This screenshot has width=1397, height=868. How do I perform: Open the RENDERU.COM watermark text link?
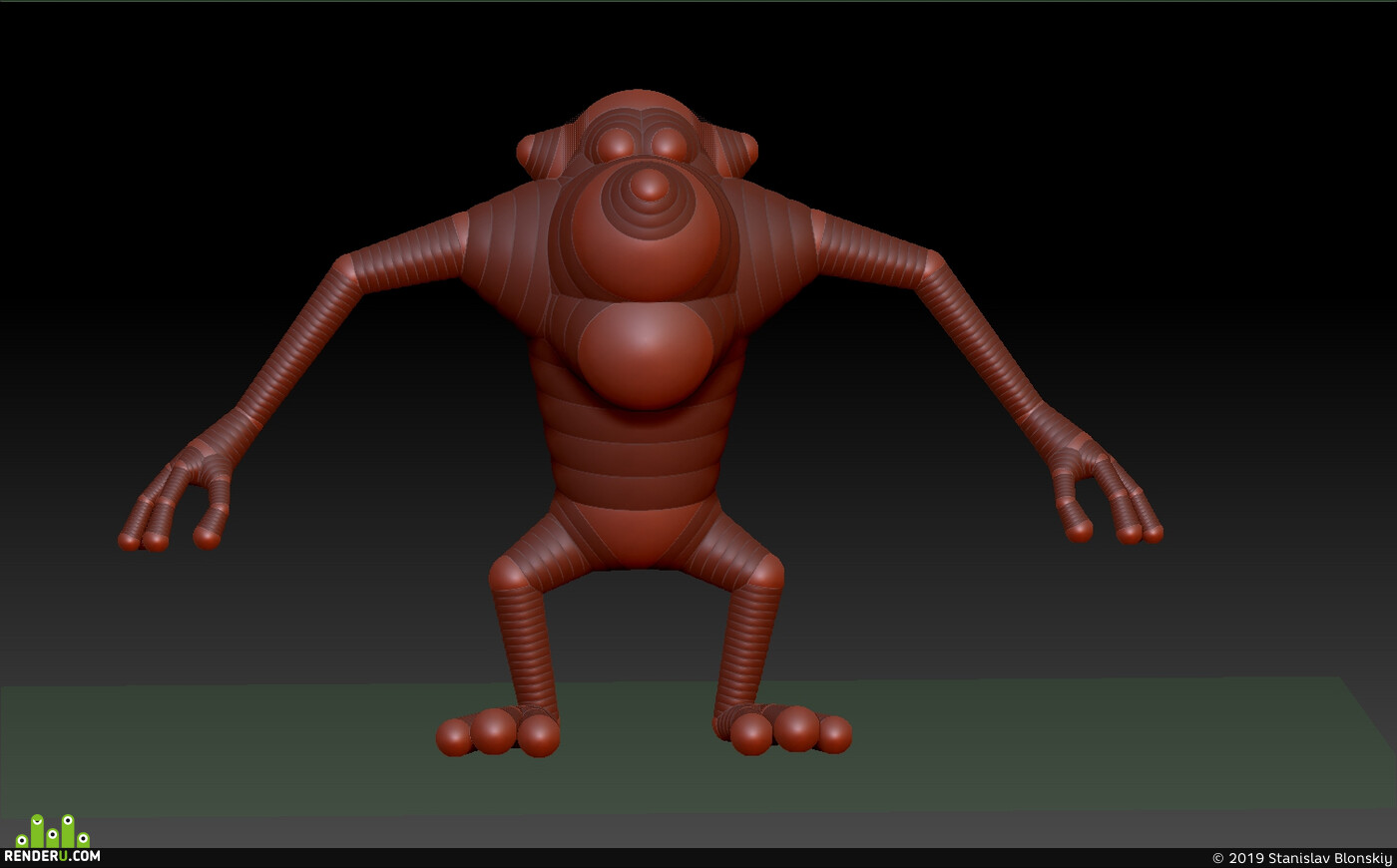pos(52,856)
